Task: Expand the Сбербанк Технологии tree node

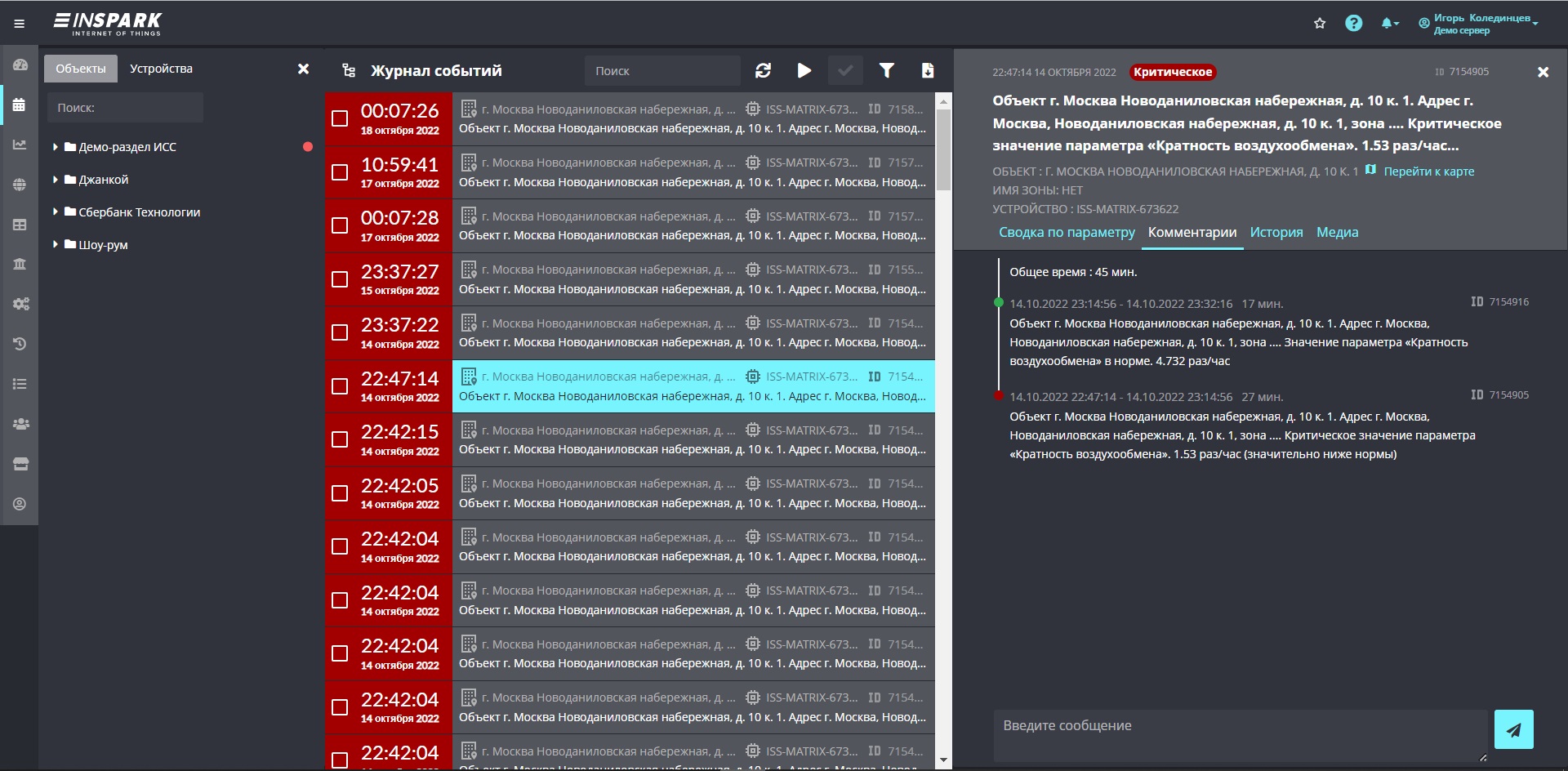Action: (x=56, y=212)
